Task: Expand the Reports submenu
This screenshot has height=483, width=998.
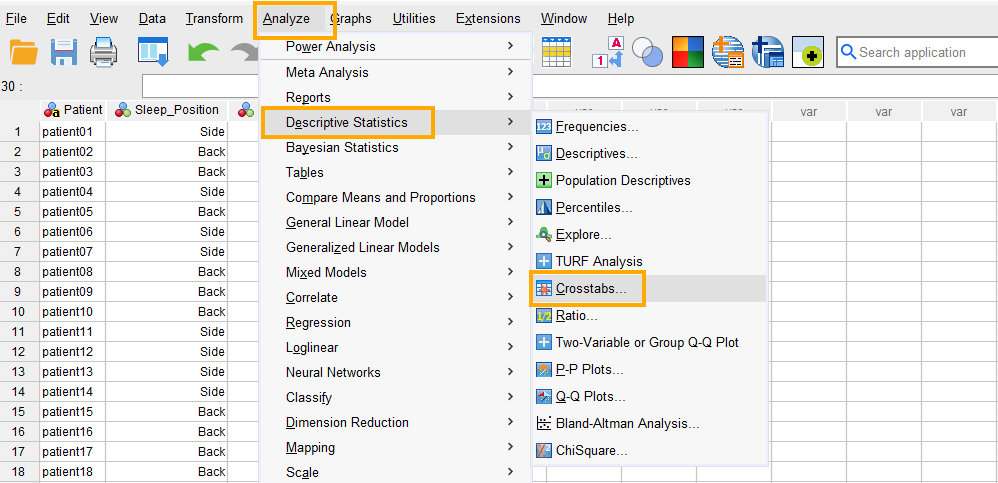Action: (x=395, y=97)
